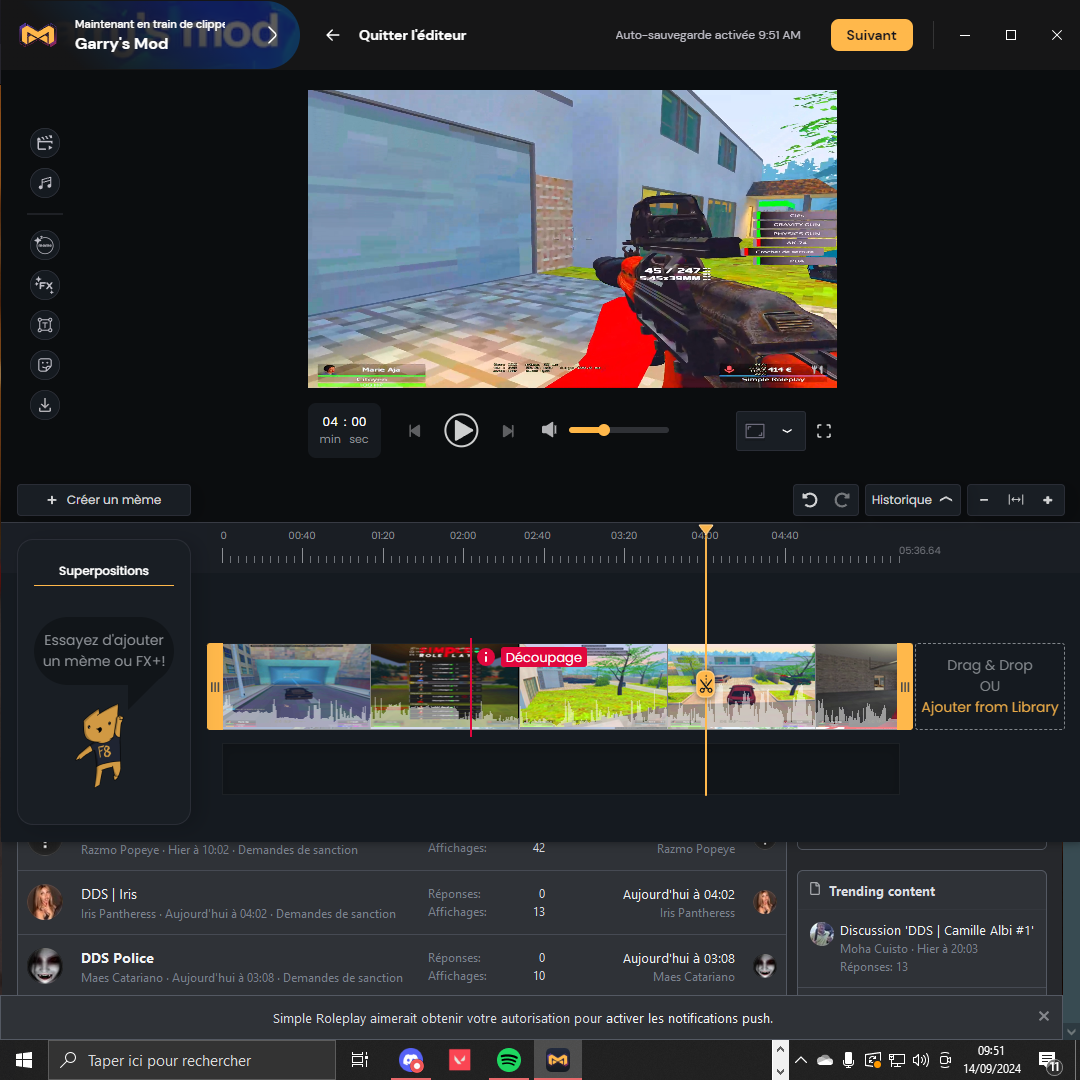Image resolution: width=1080 pixels, height=1080 pixels.
Task: Open the FX effects tool
Action: [x=45, y=284]
